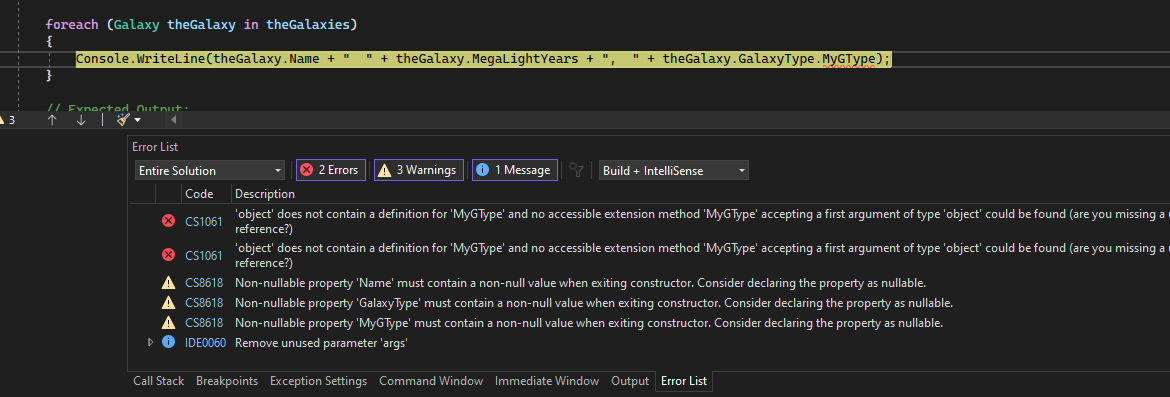1170x397 pixels.
Task: Open the CS8618 link for 'GalaxyType'
Action: (204, 303)
